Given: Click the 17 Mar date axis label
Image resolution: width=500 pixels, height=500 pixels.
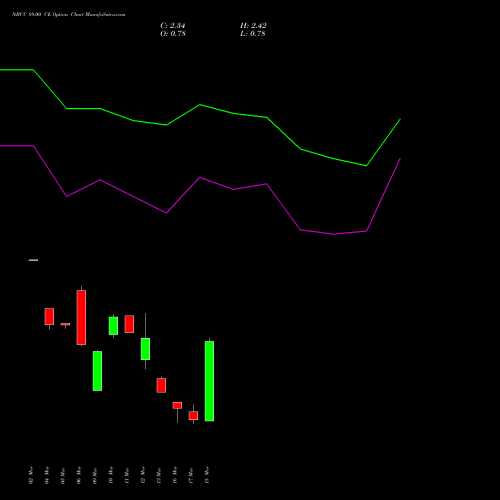Looking at the screenshot, I should (191, 475).
